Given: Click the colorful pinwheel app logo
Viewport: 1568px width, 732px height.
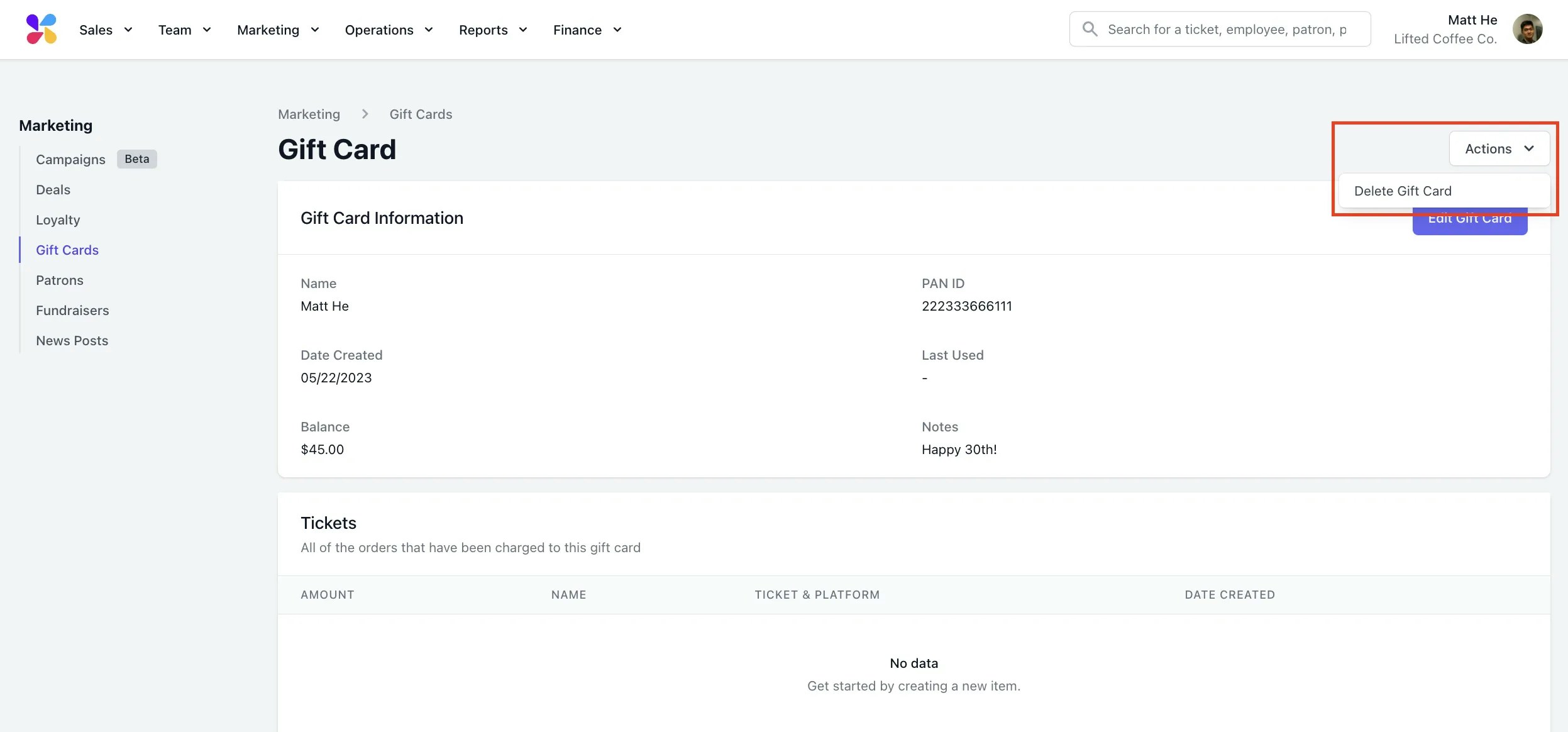Looking at the screenshot, I should (41, 30).
